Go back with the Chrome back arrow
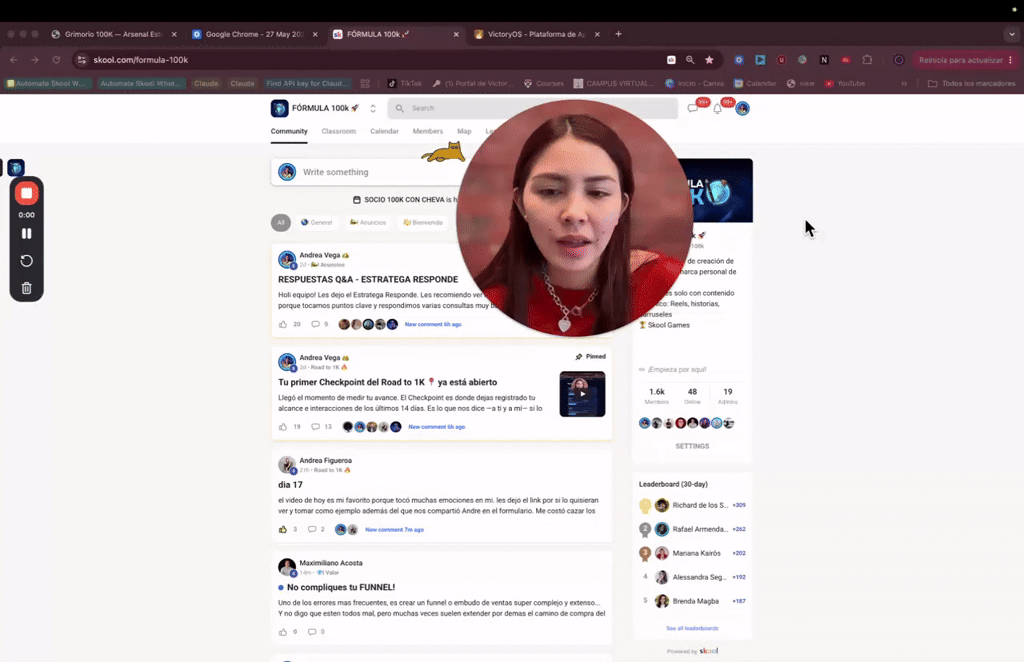This screenshot has height=662, width=1024. click(14, 60)
